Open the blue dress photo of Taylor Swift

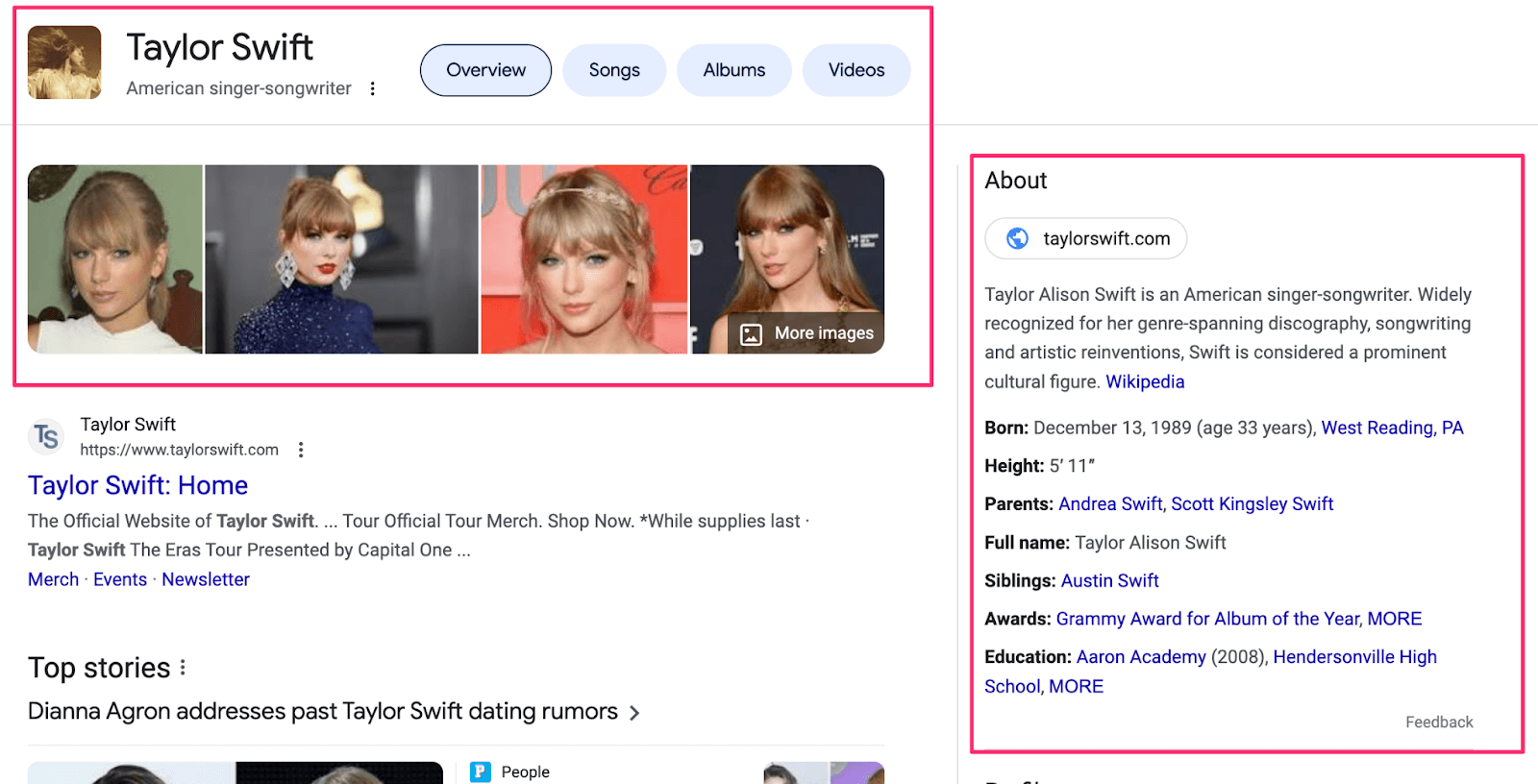(341, 259)
